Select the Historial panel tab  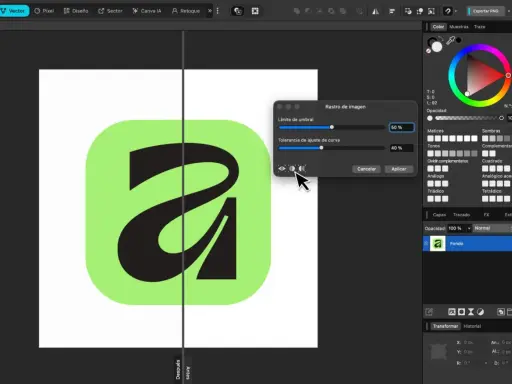(x=472, y=326)
